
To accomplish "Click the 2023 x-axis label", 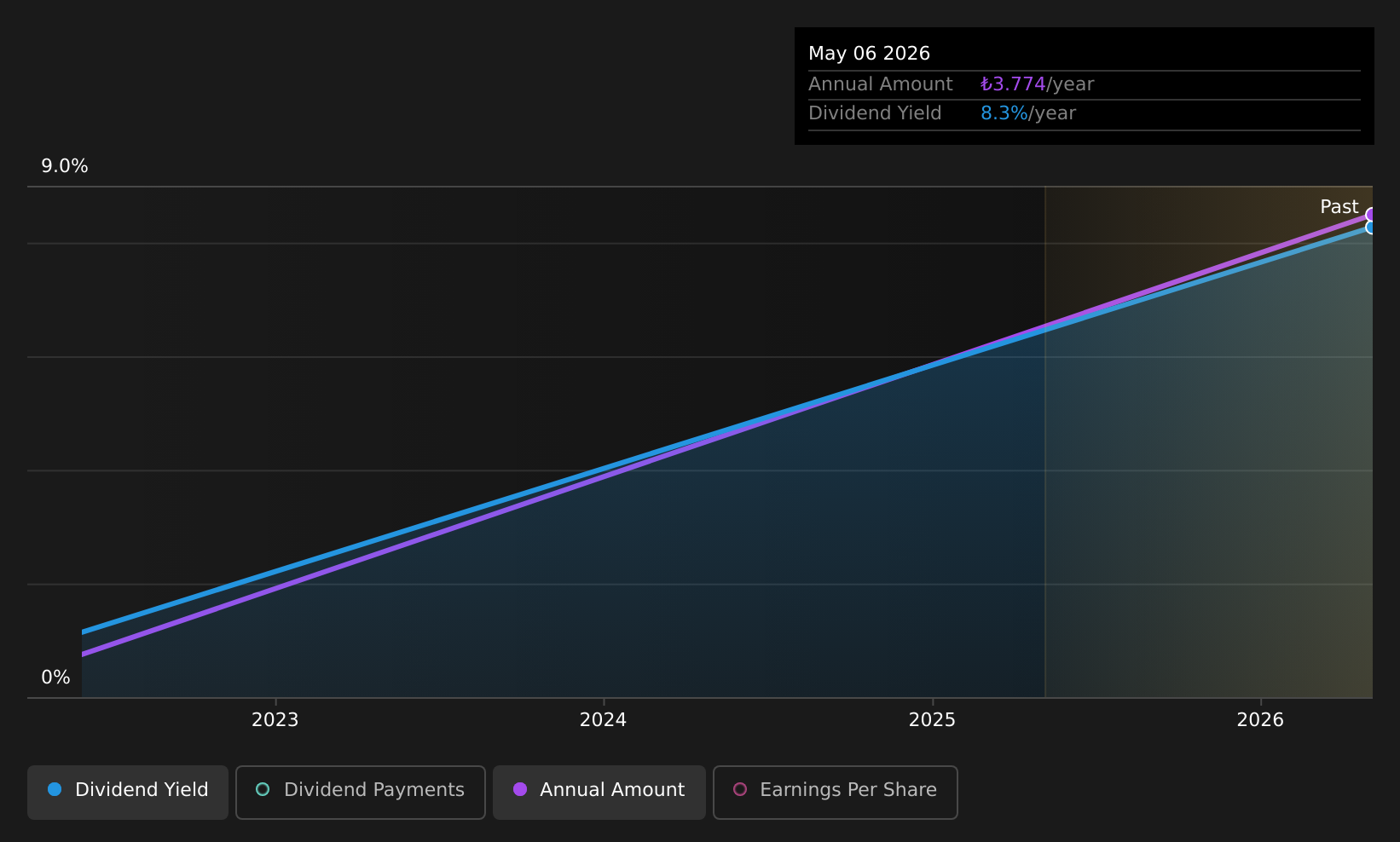I will pyautogui.click(x=275, y=720).
